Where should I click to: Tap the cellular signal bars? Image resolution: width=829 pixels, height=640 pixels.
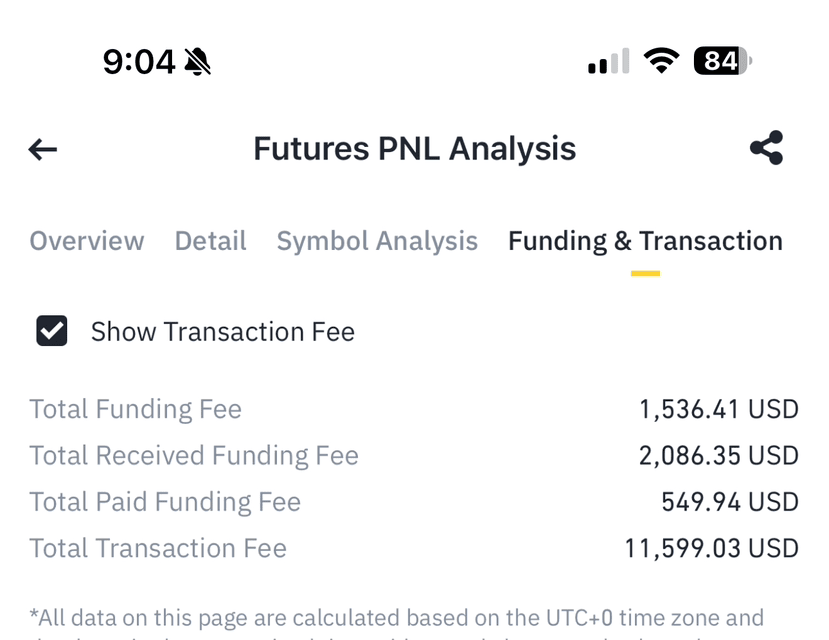(x=609, y=61)
